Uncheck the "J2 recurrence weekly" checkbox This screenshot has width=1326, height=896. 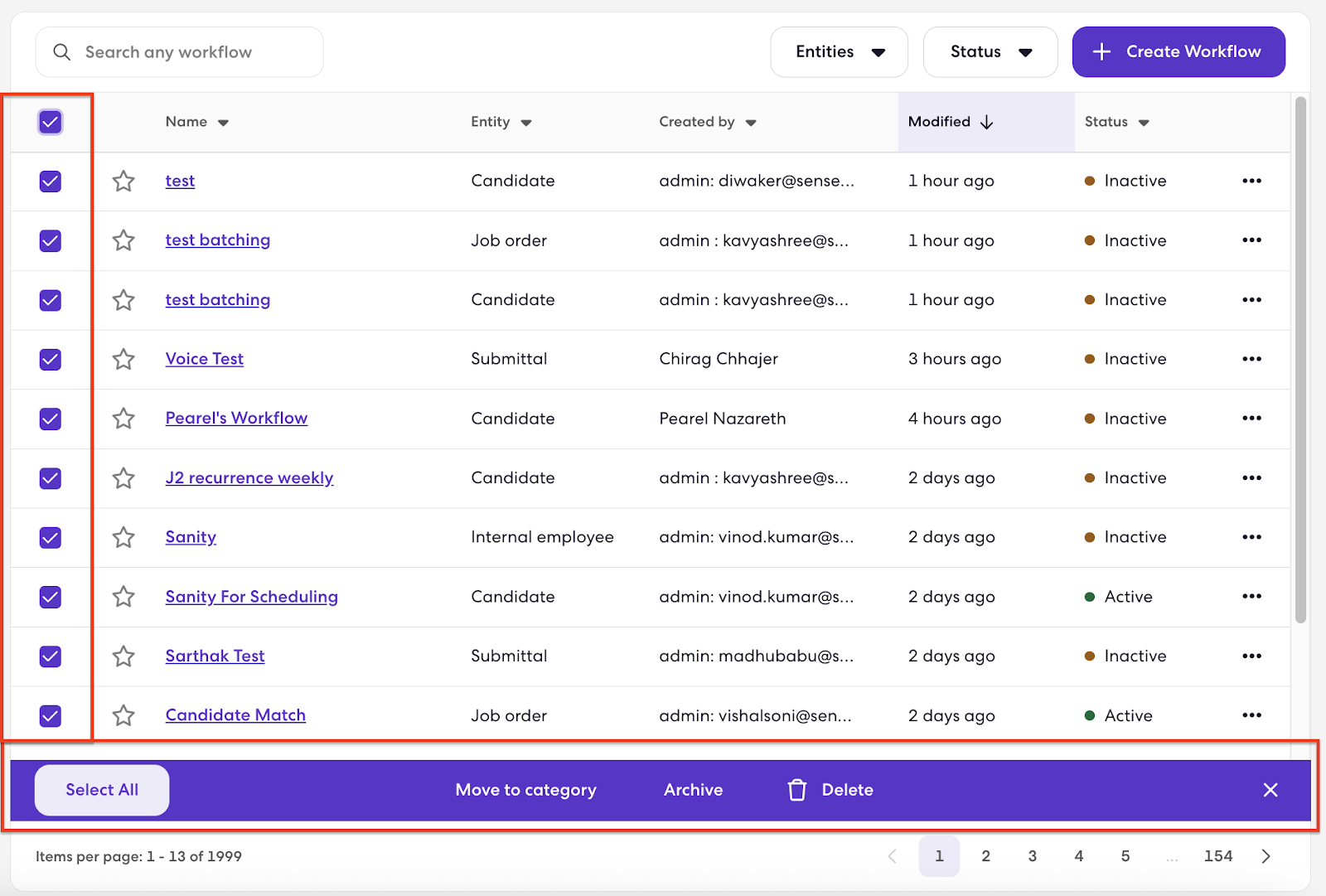[x=50, y=478]
